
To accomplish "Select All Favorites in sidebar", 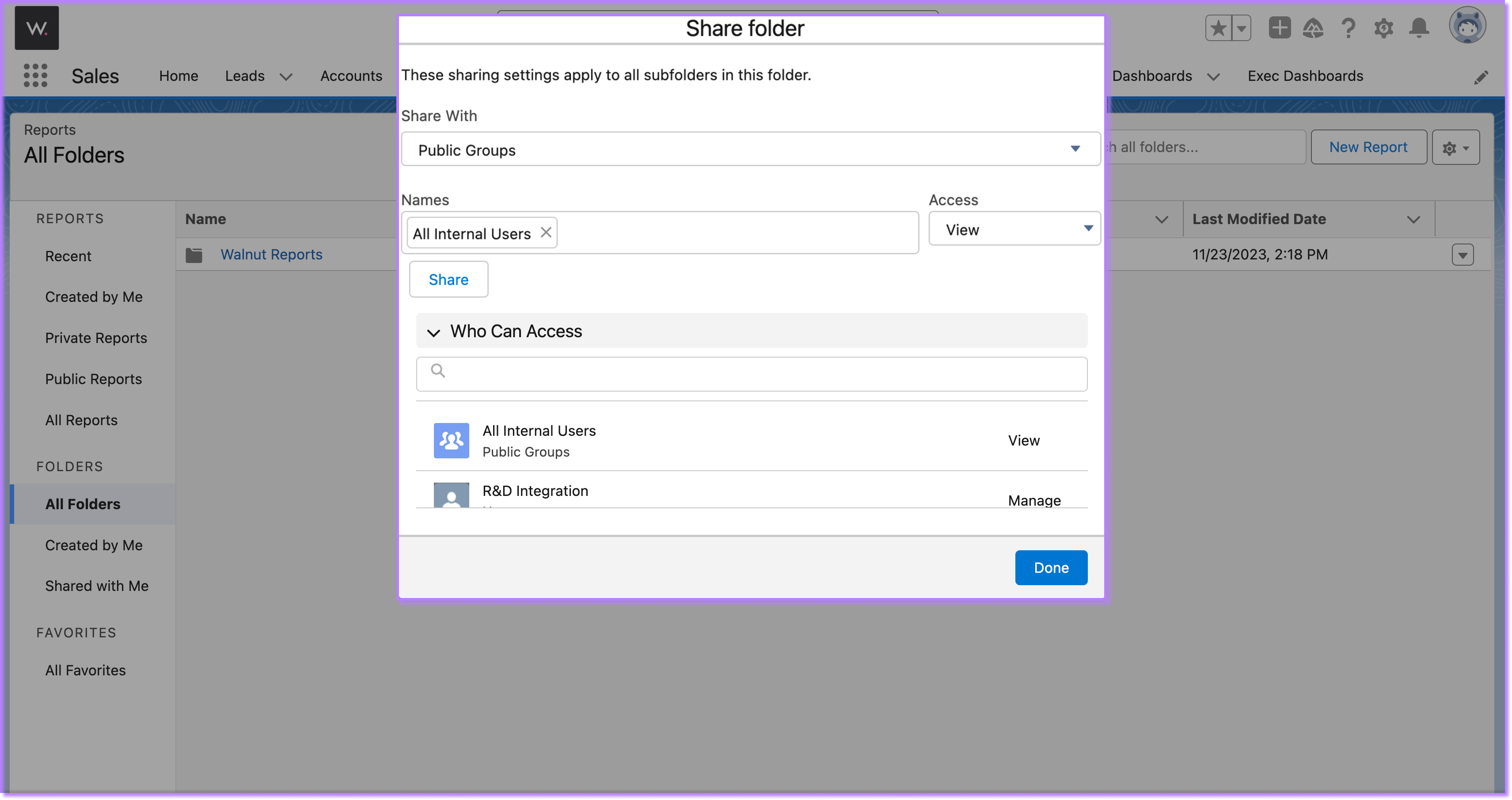I will [x=85, y=670].
